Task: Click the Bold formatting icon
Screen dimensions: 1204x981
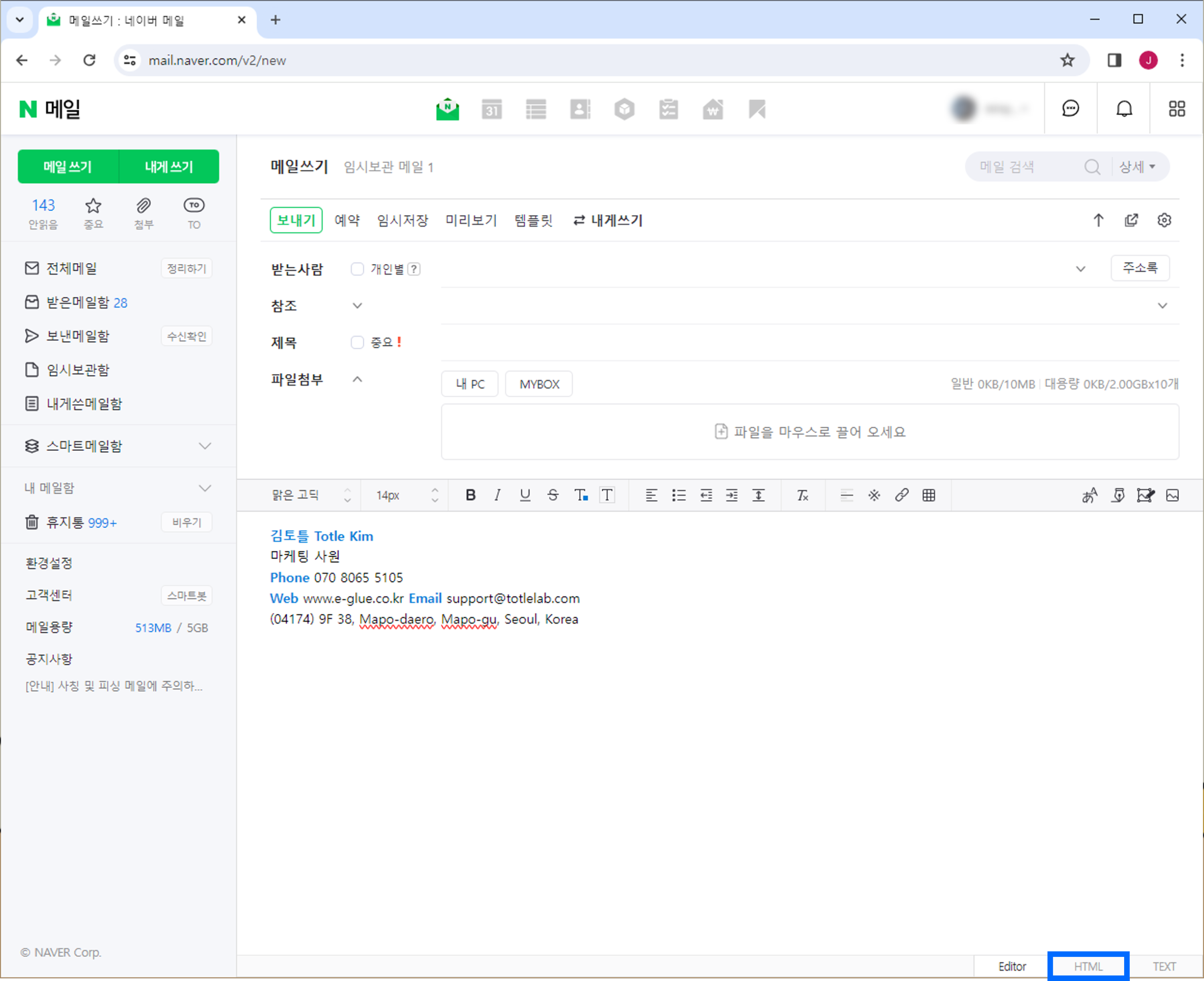Action: pyautogui.click(x=470, y=495)
